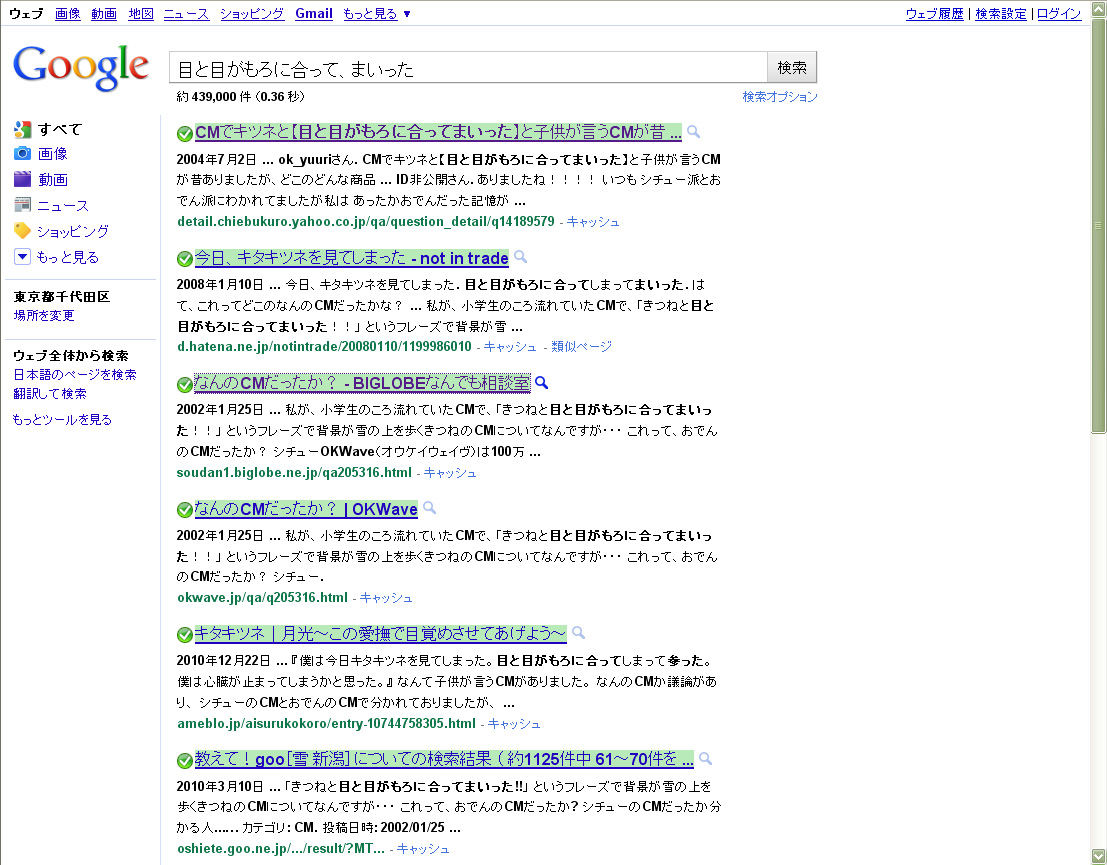Image resolution: width=1107 pixels, height=865 pixels.
Task: Open the 検索オプション link
Action: click(780, 97)
